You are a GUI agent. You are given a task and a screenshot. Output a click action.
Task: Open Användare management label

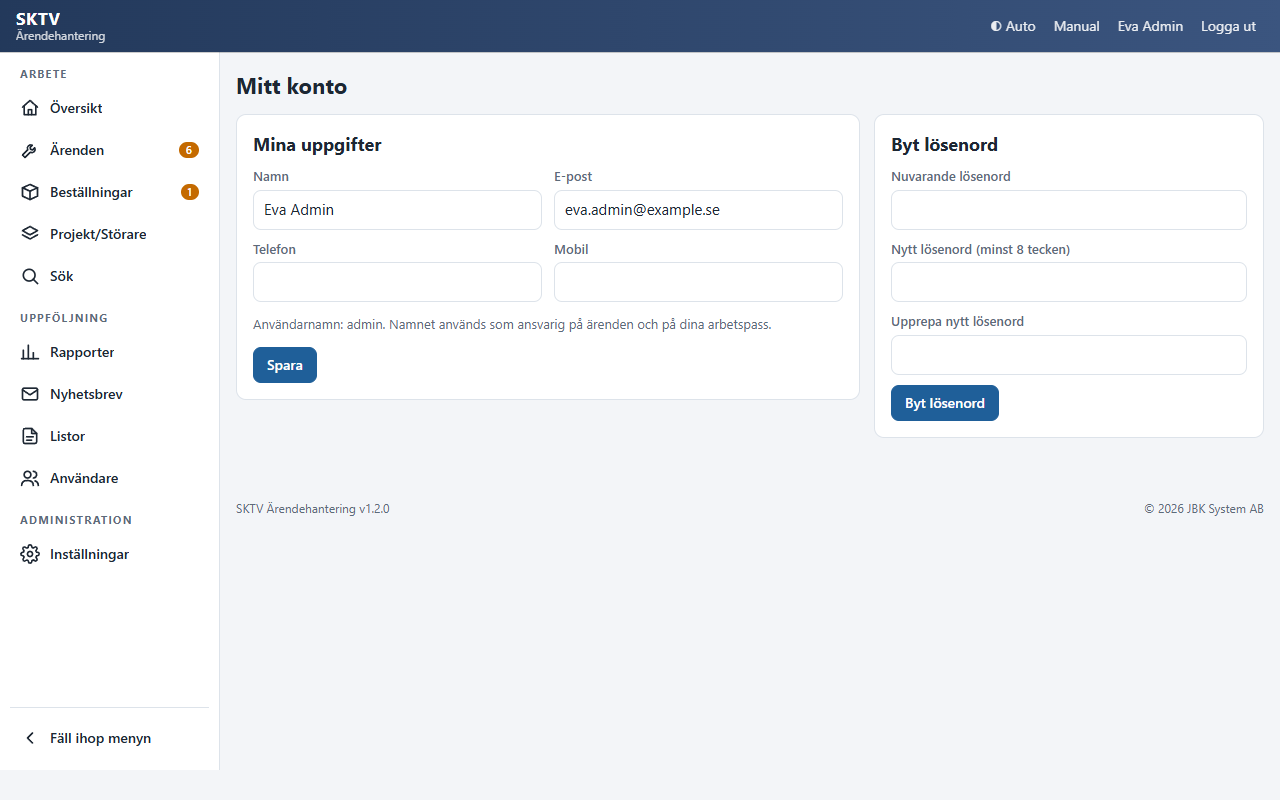click(x=84, y=478)
